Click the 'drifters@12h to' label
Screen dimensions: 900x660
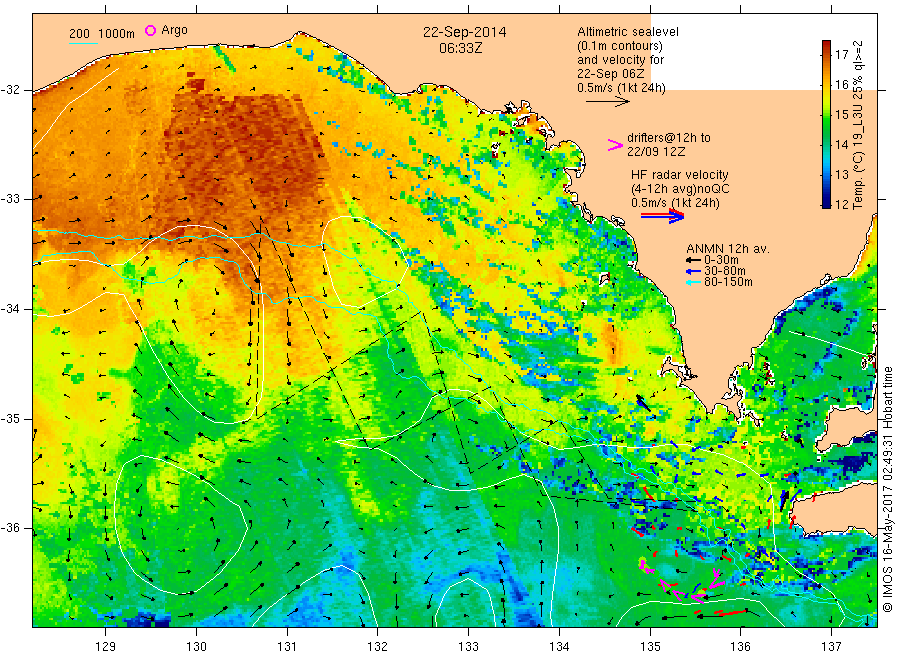669,138
